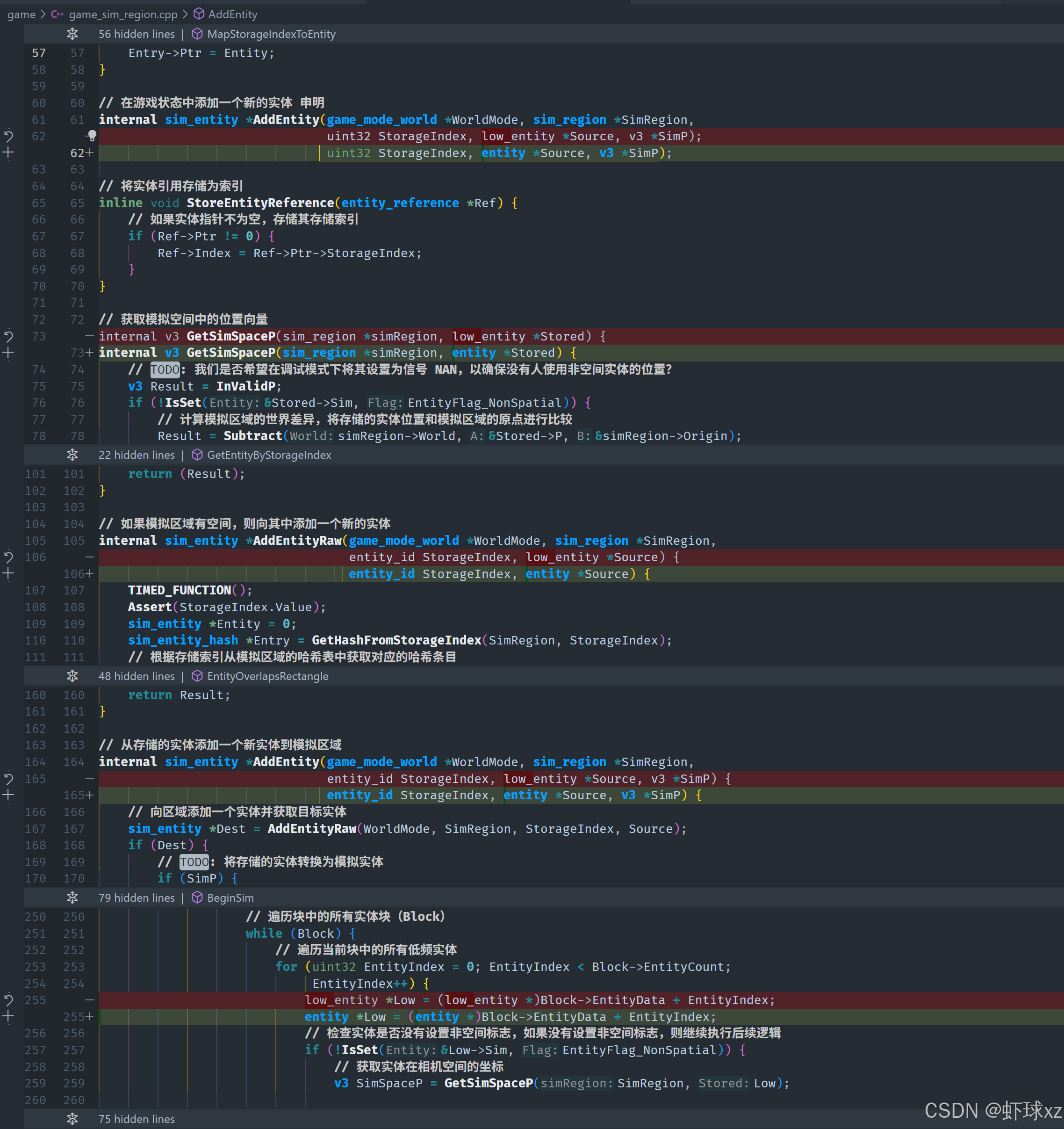This screenshot has width=1064, height=1129.
Task: Revert the change at line 62
Action: (8, 136)
